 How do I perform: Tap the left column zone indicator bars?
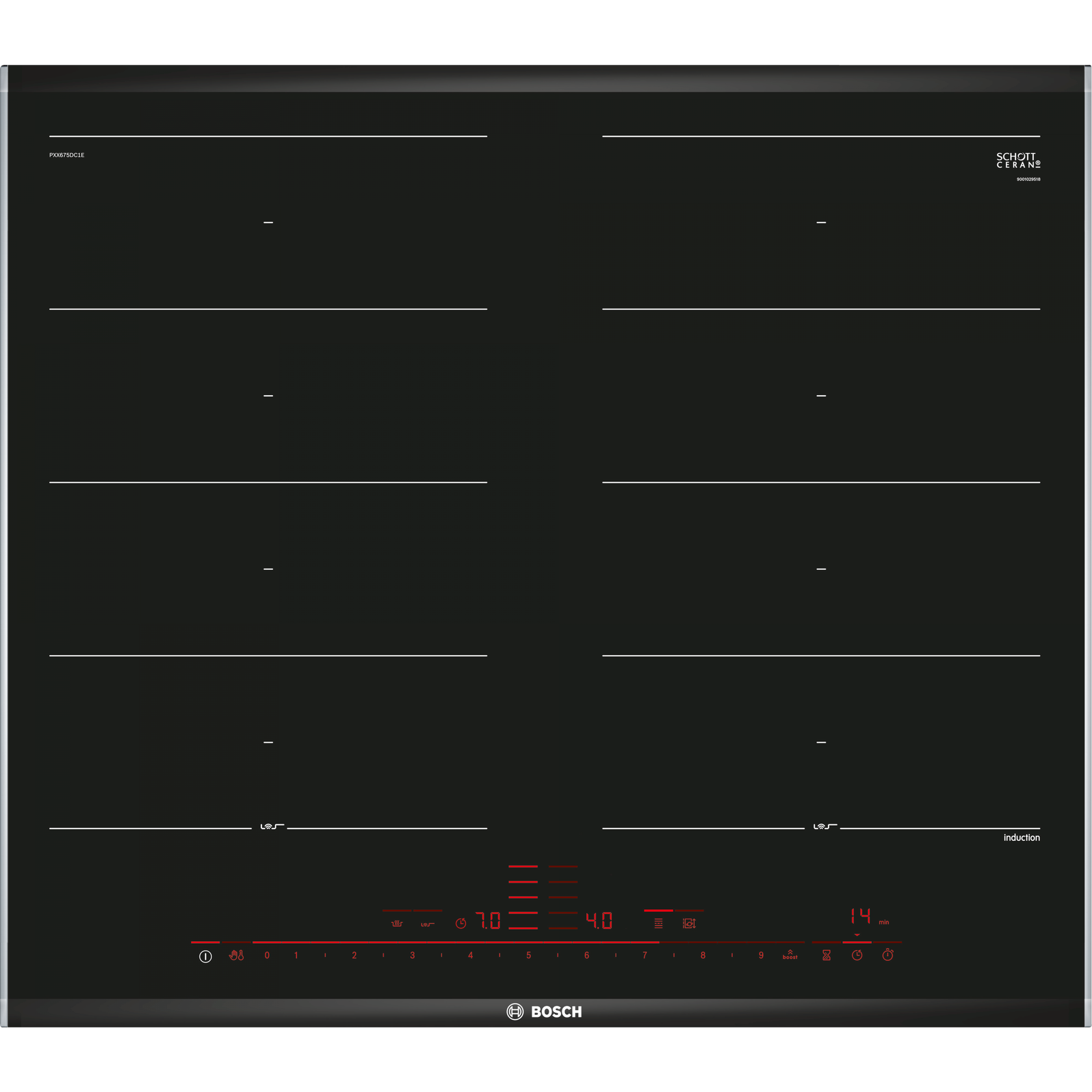tap(523, 897)
